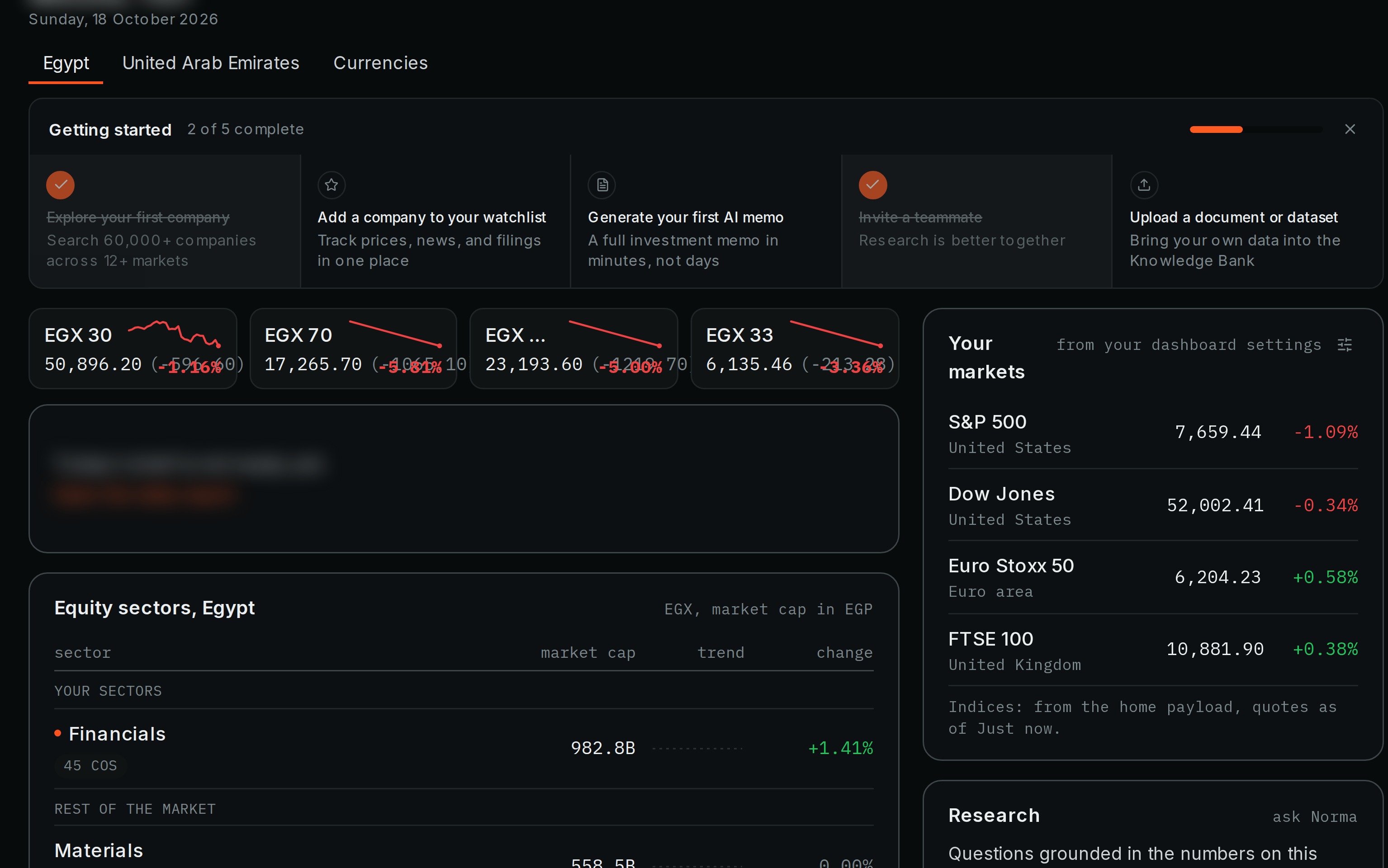Open Generate your first AI memo

[x=706, y=221]
